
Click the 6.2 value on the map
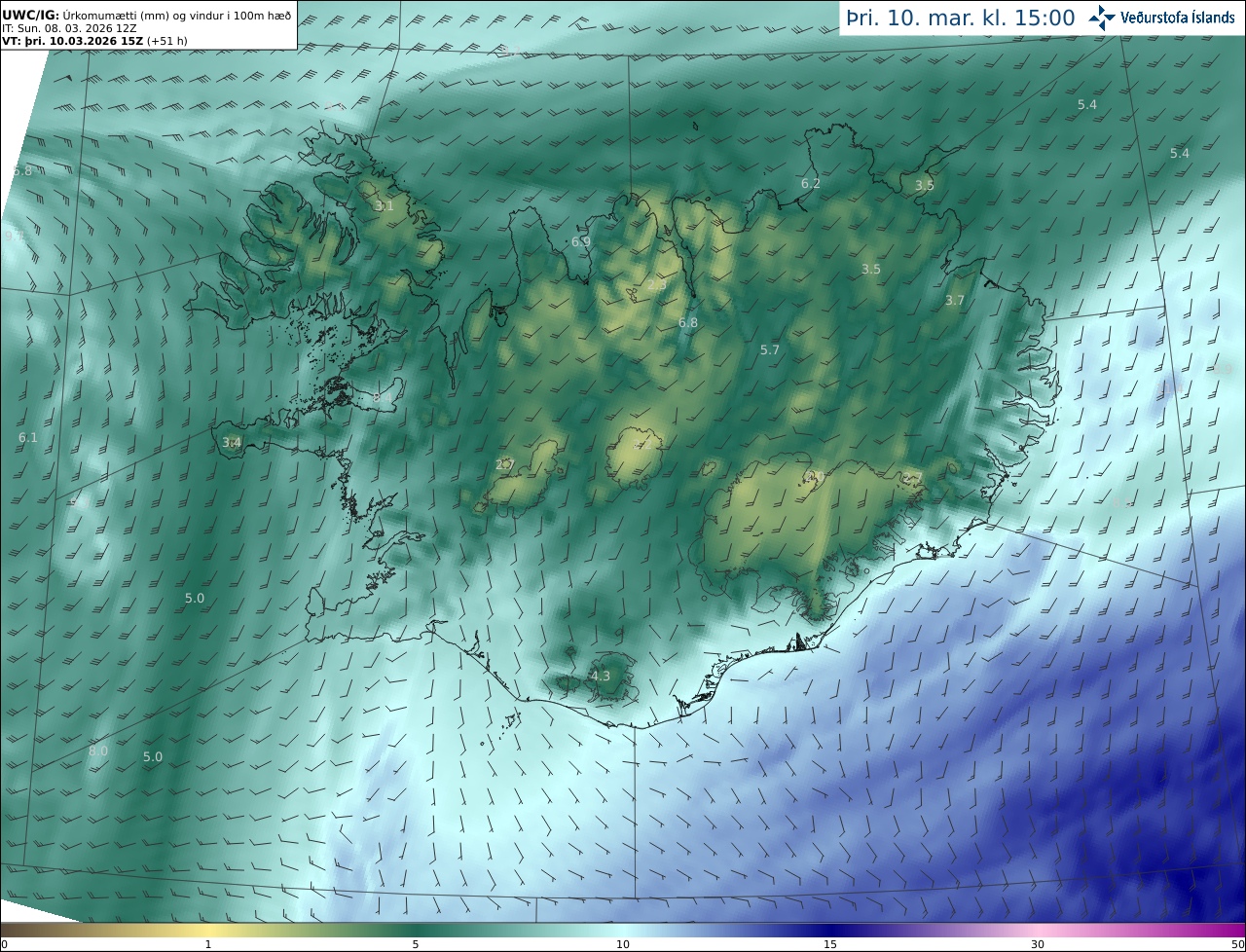(811, 183)
